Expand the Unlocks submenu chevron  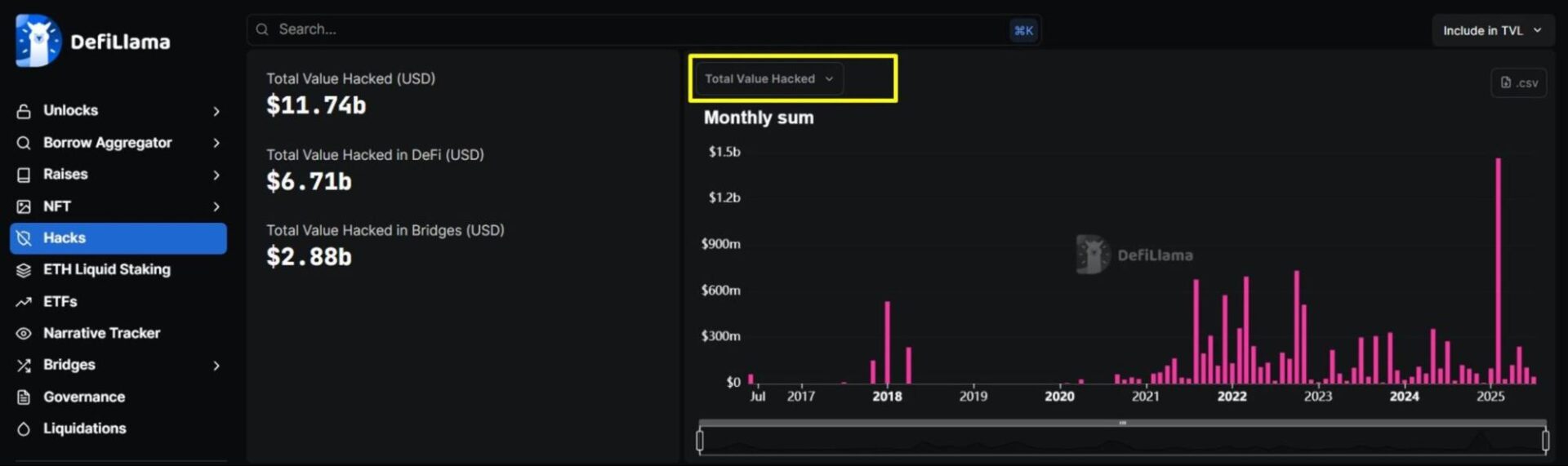(216, 111)
